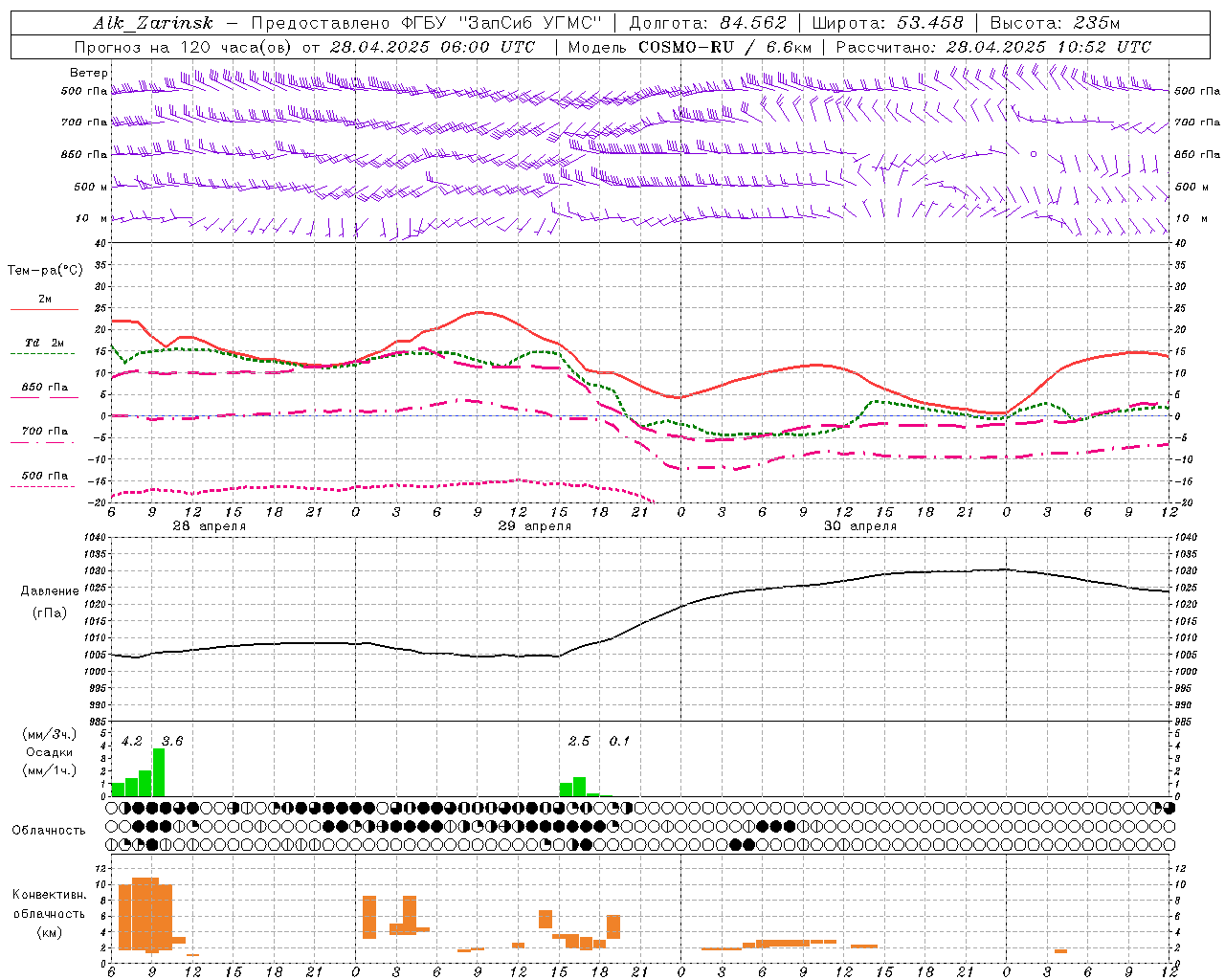This screenshot has height=980, width=1225.
Task: Click the "Прогноз на 120 часа(ов)" forecast text
Action: (184, 47)
